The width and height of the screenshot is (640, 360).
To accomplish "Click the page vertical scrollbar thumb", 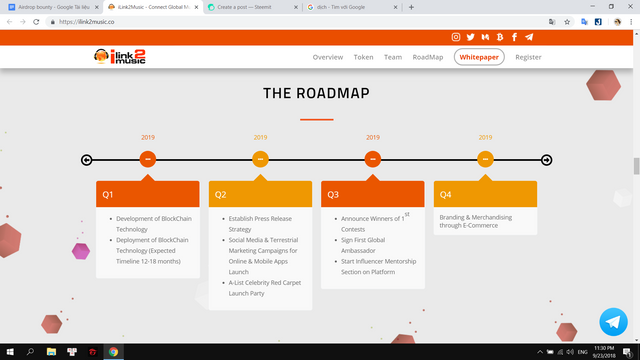I will (636, 166).
